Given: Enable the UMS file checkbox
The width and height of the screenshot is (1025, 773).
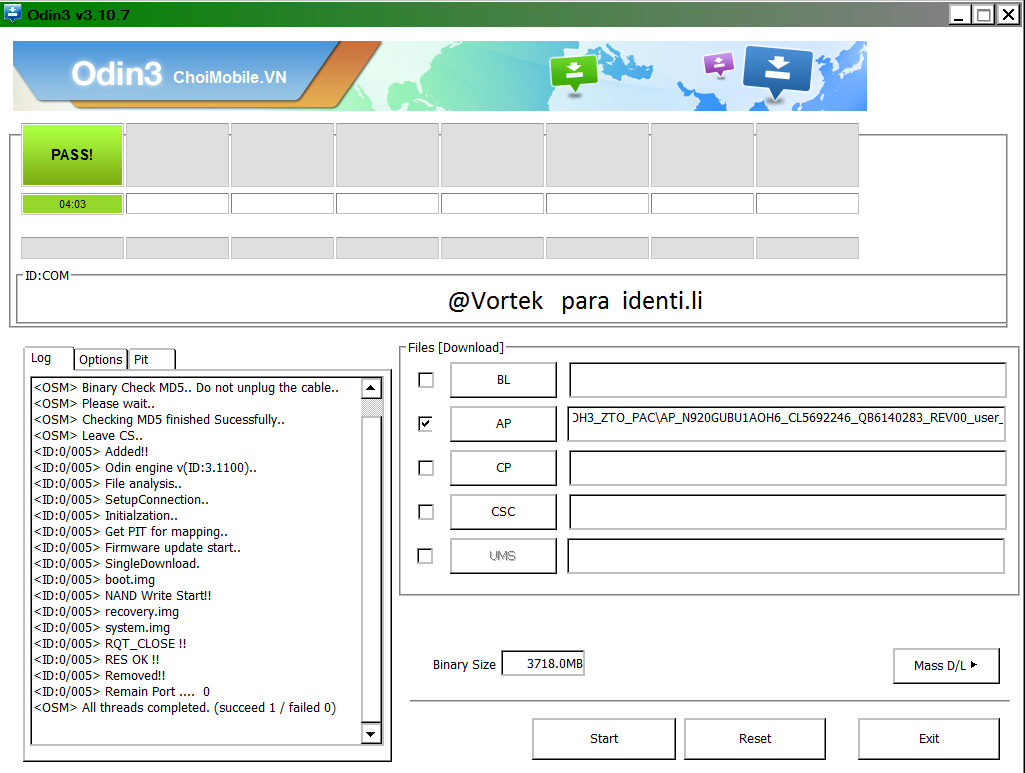Looking at the screenshot, I should (426, 556).
